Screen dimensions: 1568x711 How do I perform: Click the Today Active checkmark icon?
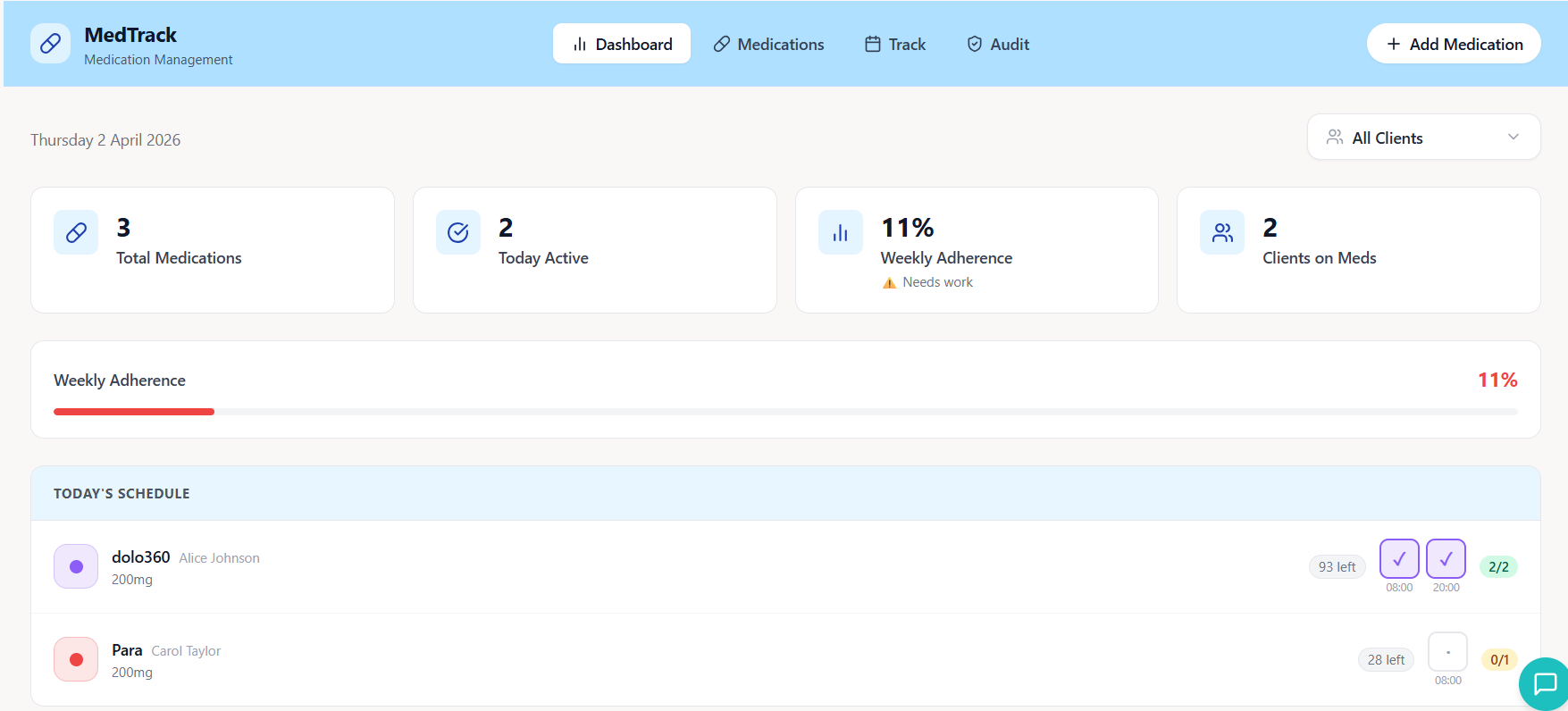pyautogui.click(x=458, y=232)
